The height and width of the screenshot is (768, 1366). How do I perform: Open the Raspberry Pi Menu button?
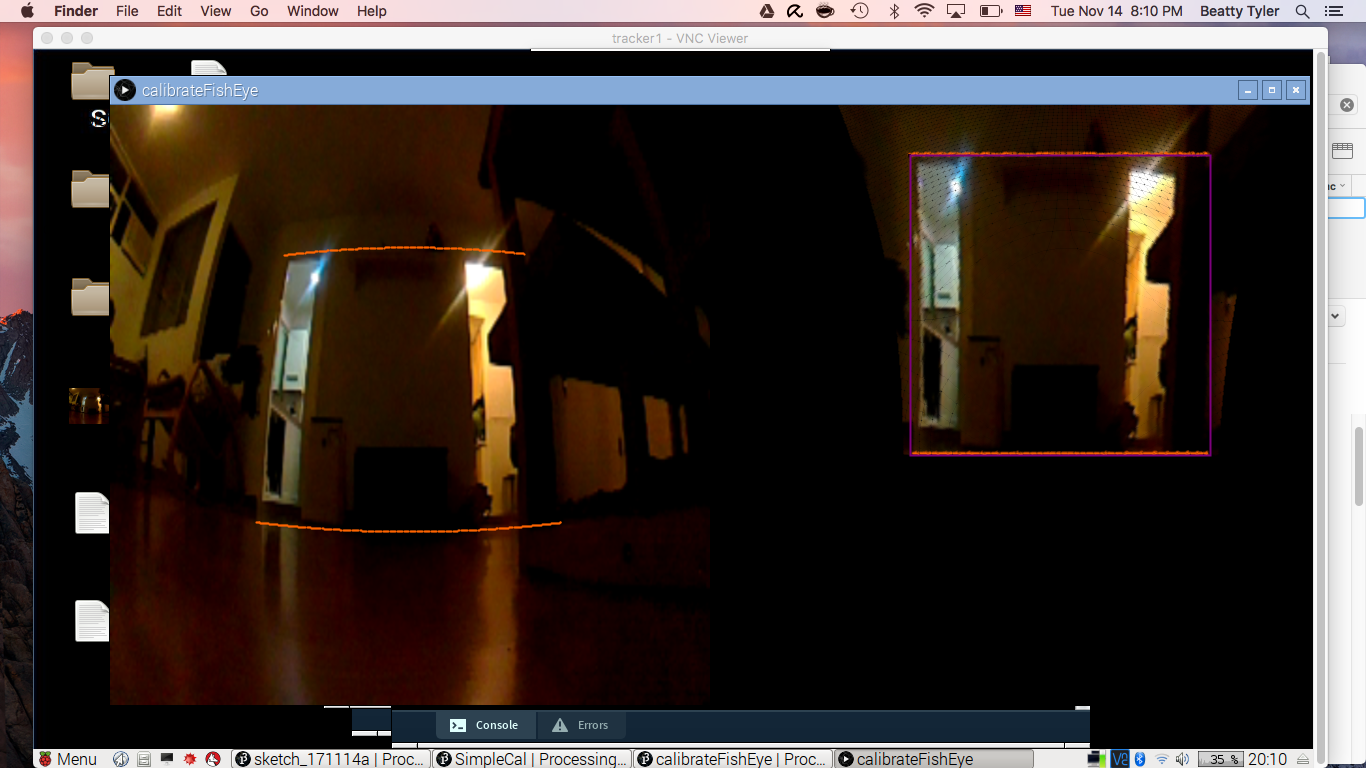point(67,759)
